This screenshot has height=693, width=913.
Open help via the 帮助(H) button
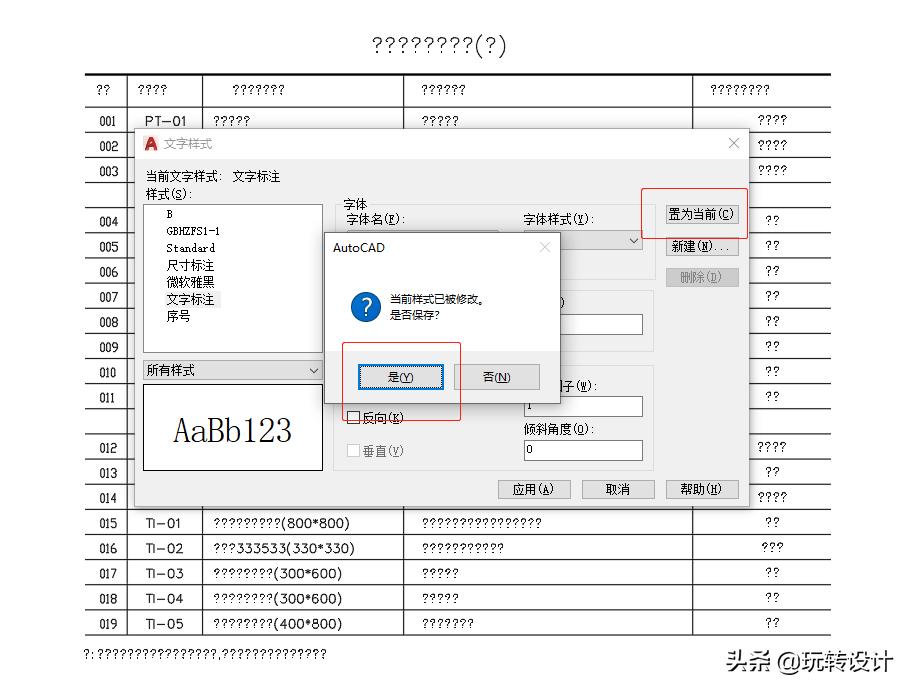701,489
